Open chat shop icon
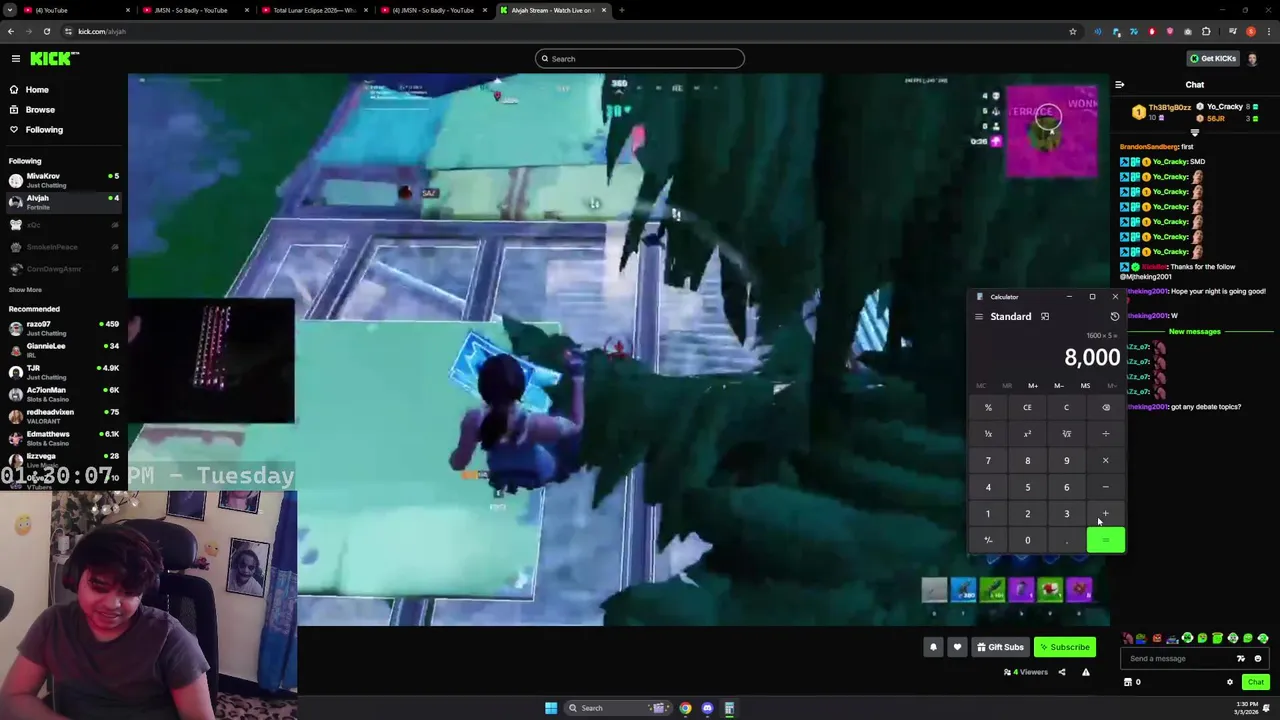The width and height of the screenshot is (1280, 720). 1128,683
